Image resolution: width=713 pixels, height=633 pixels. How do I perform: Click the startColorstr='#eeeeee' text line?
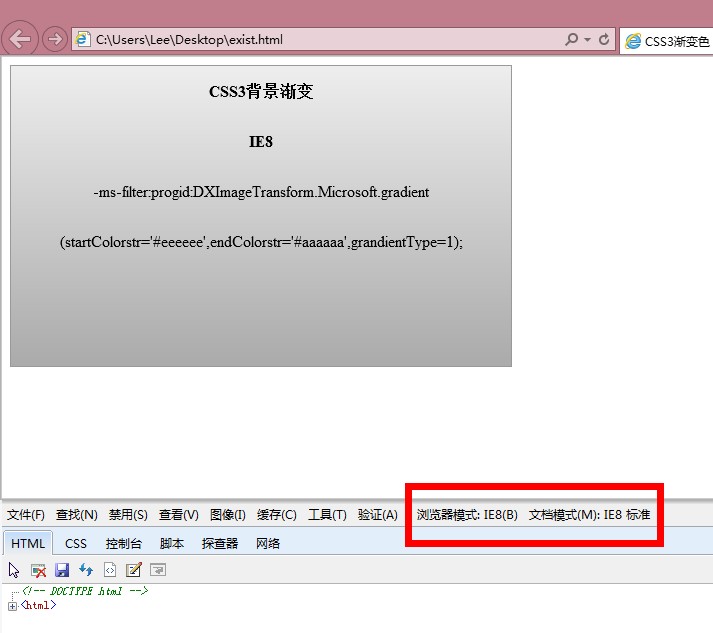coord(261,242)
